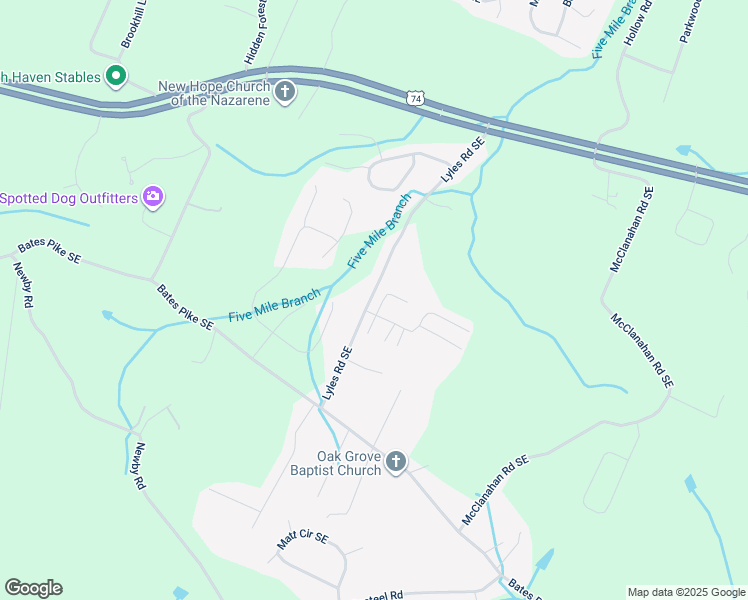Open Spotted Dog Outfitters camera pin
748x600 pixels.
click(x=153, y=197)
